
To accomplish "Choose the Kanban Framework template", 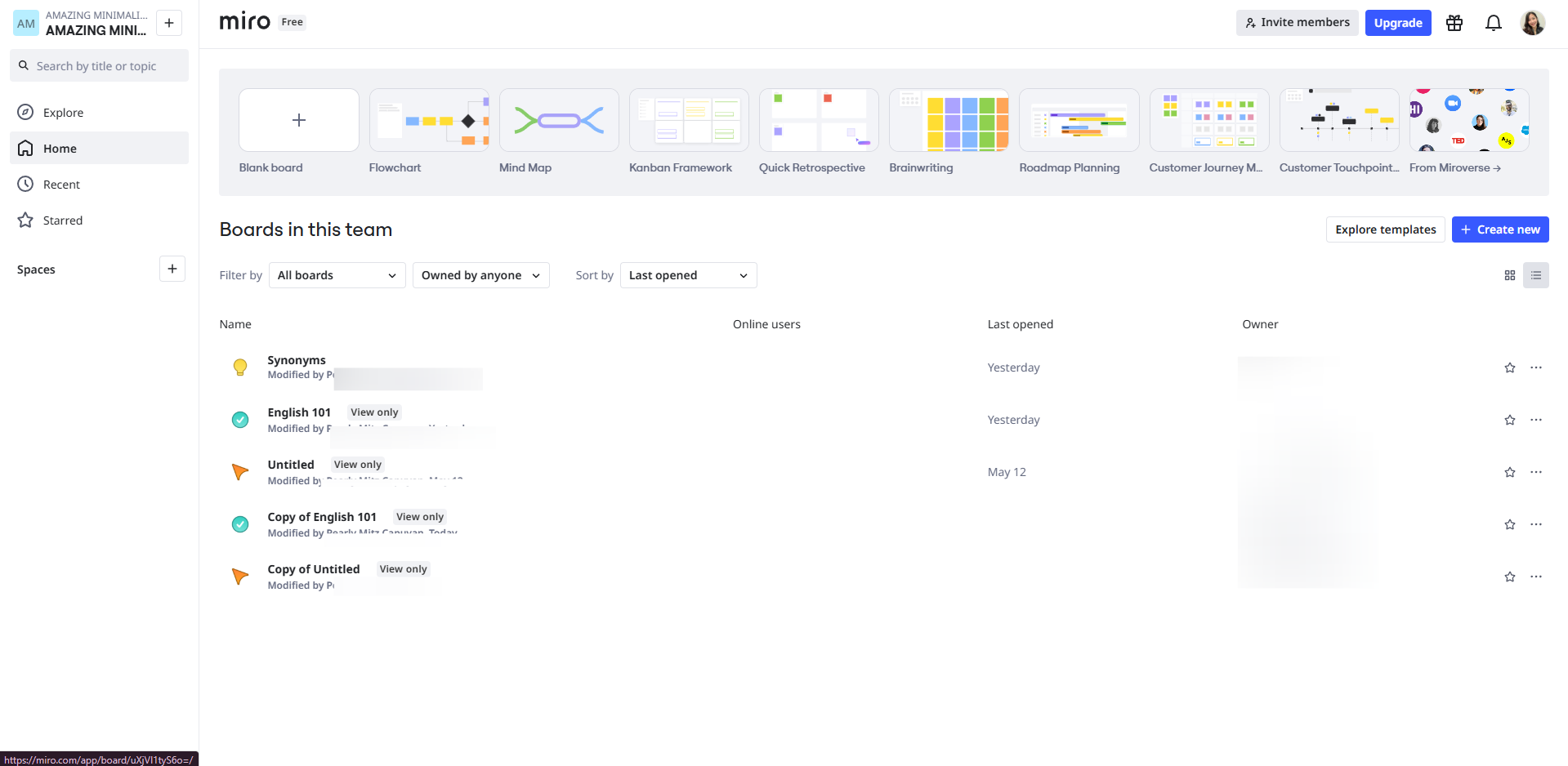I will coord(689,120).
